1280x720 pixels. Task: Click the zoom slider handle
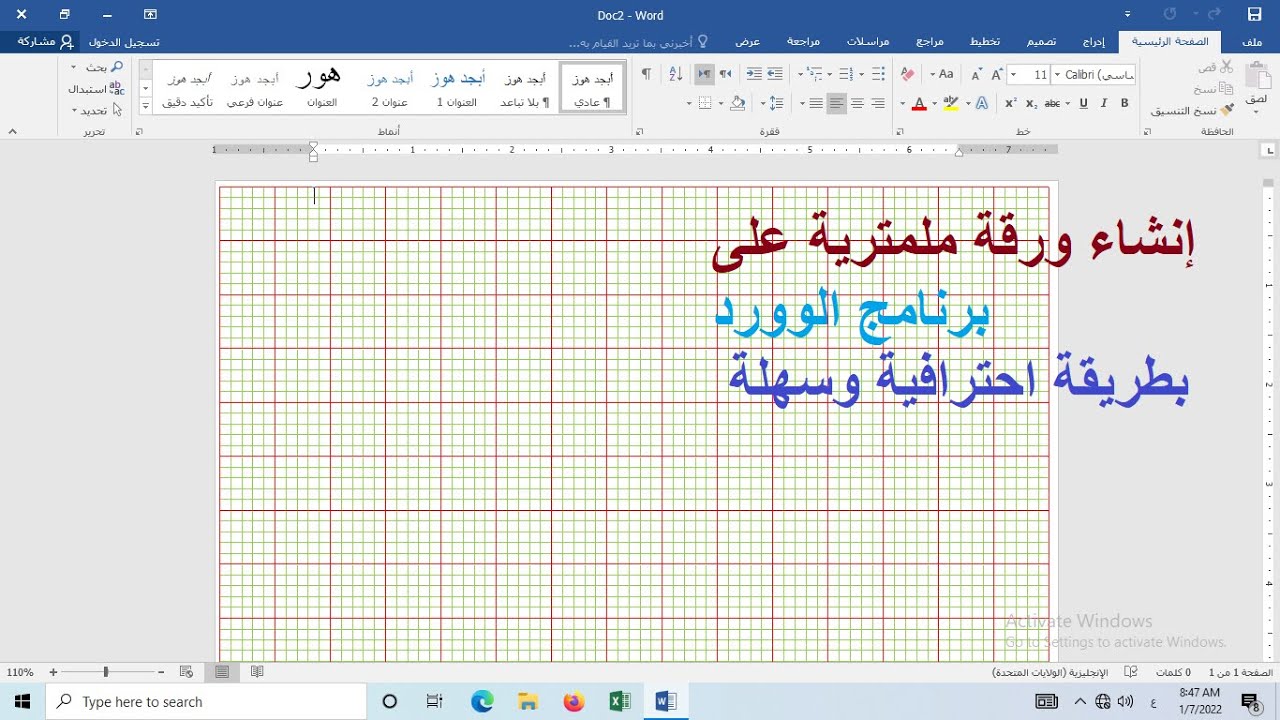click(105, 672)
